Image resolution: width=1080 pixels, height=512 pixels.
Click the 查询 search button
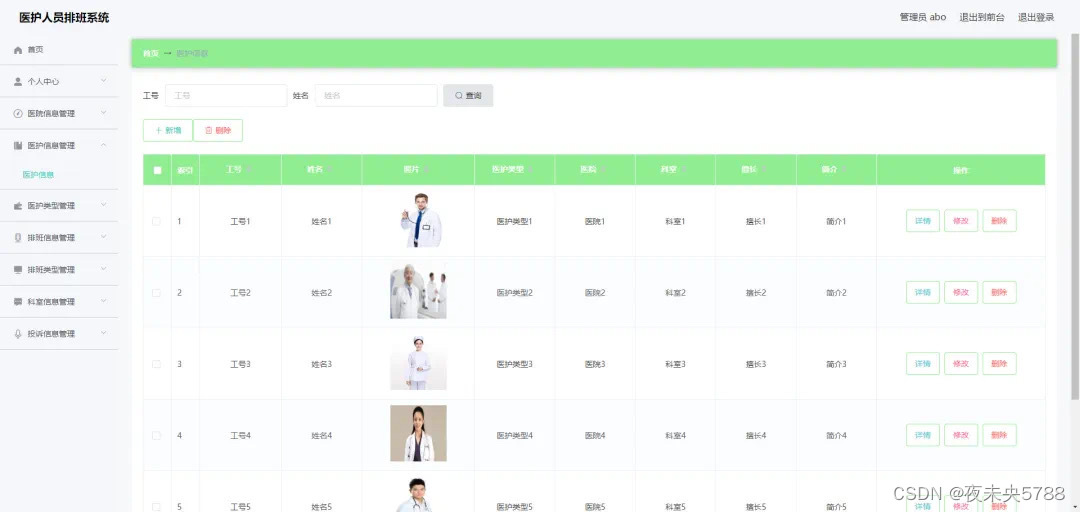pos(468,96)
